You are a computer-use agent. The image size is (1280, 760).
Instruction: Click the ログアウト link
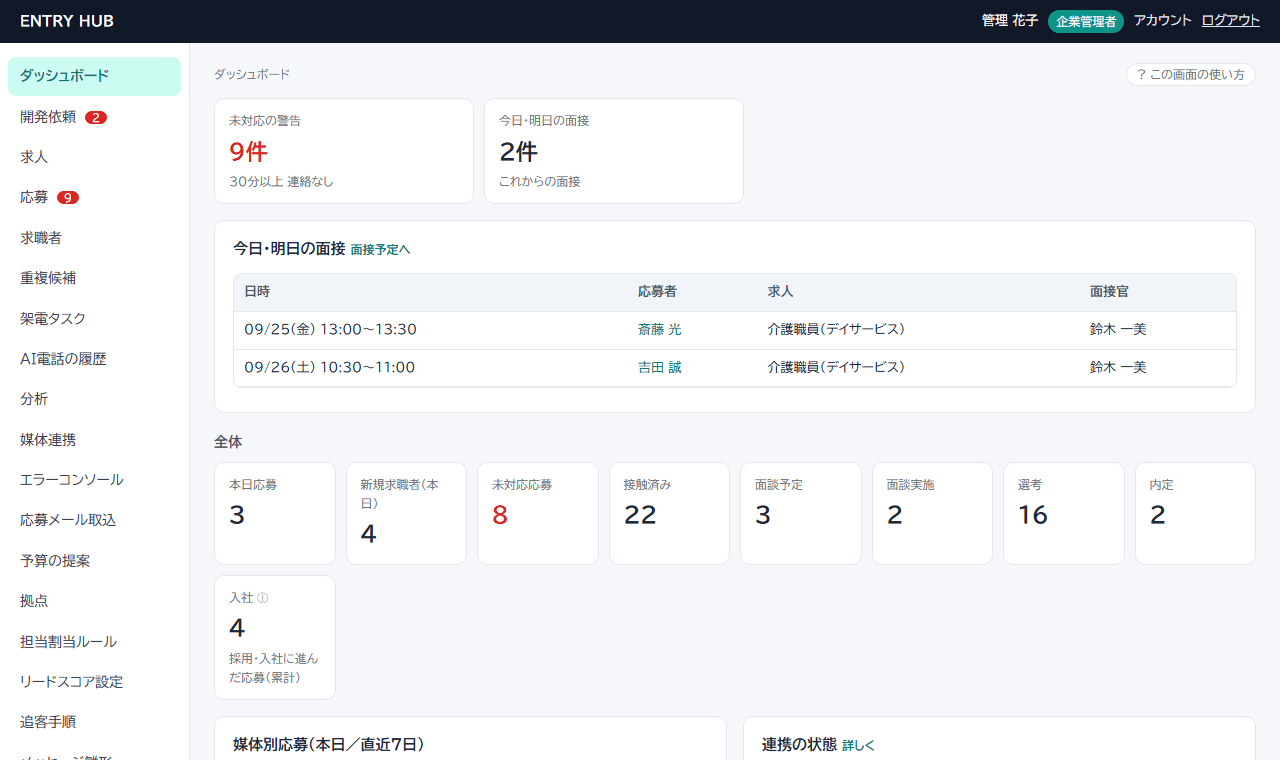pyautogui.click(x=1231, y=20)
